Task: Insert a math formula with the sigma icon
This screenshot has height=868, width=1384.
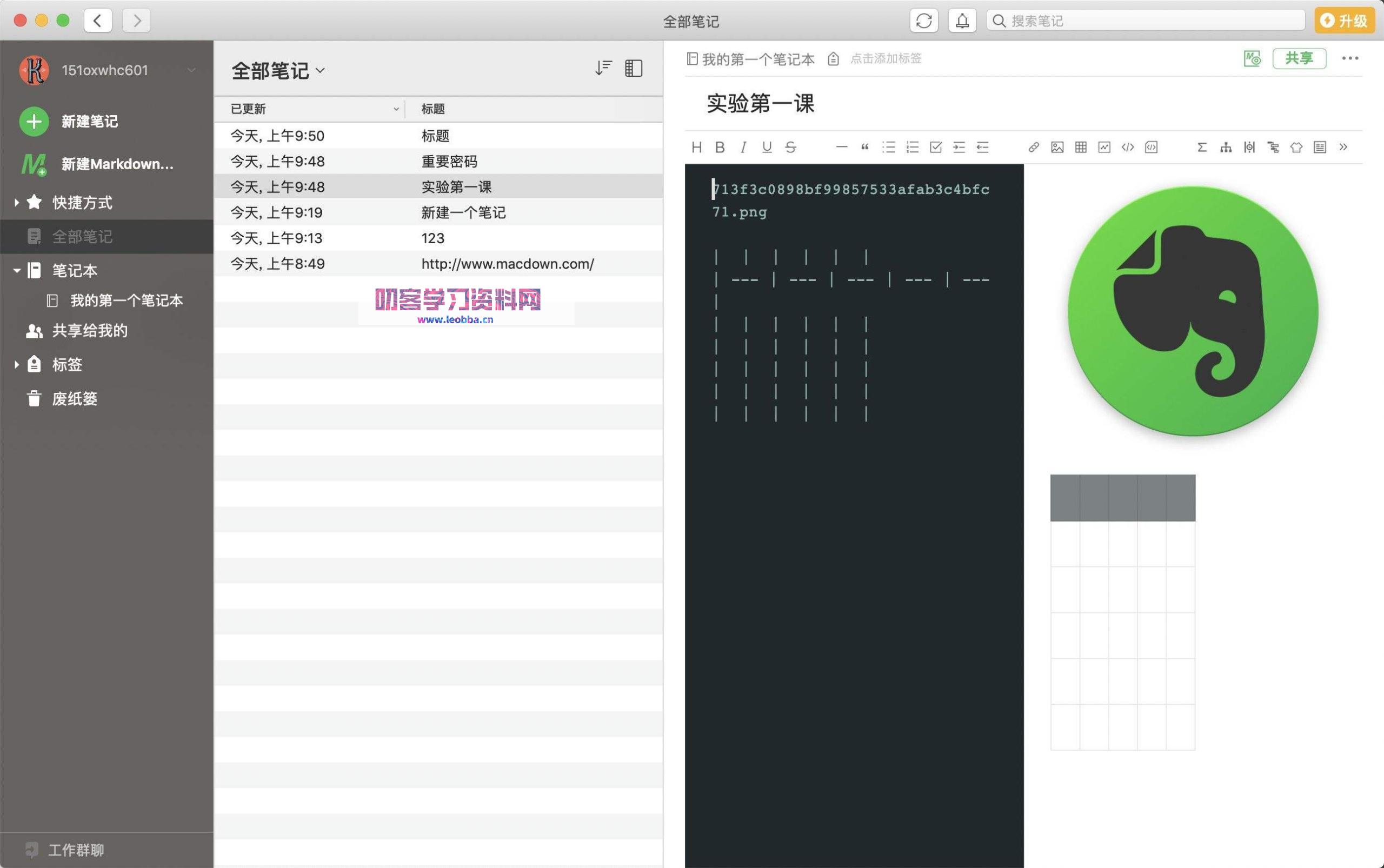Action: 1202,148
